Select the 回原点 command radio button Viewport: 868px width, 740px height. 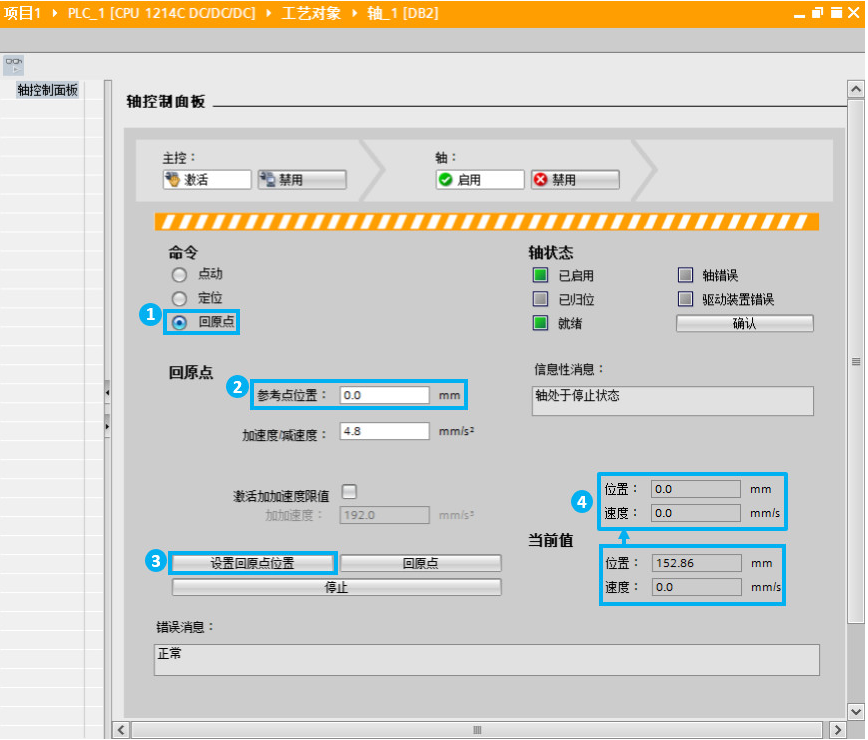[179, 322]
